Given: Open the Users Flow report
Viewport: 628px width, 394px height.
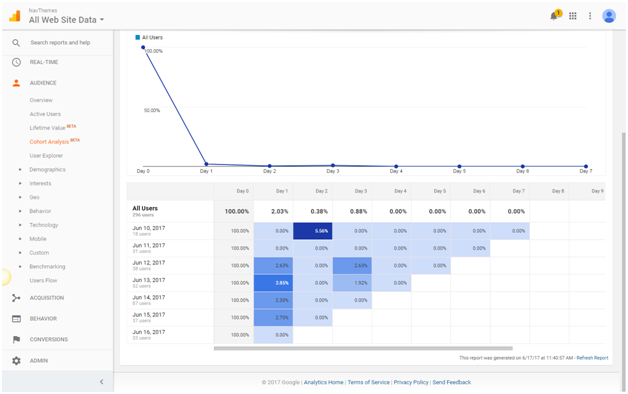Looking at the screenshot, I should [43, 281].
